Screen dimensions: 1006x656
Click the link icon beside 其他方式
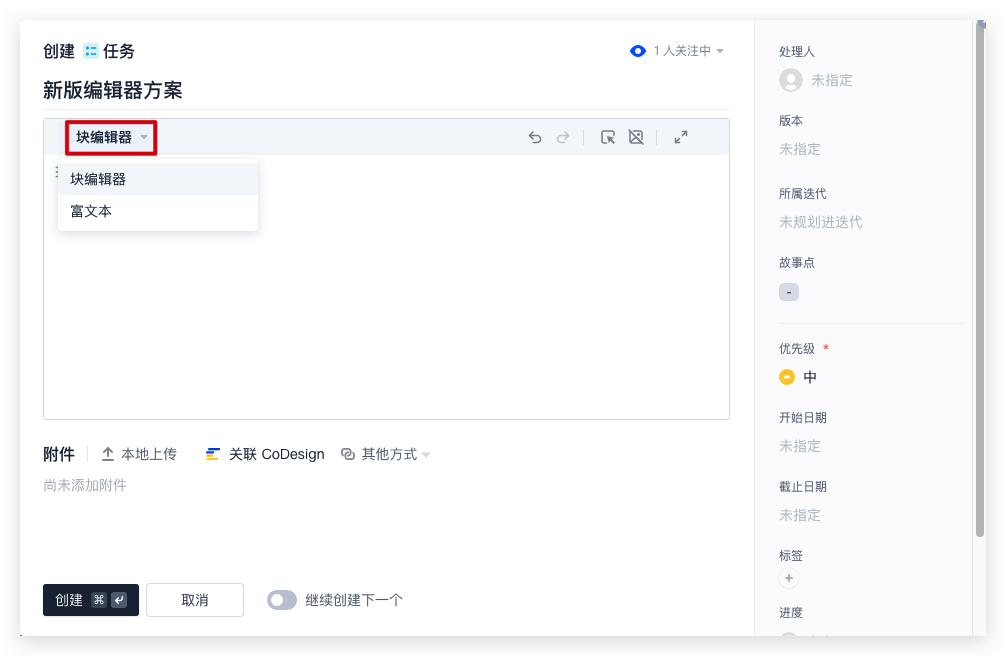[348, 454]
